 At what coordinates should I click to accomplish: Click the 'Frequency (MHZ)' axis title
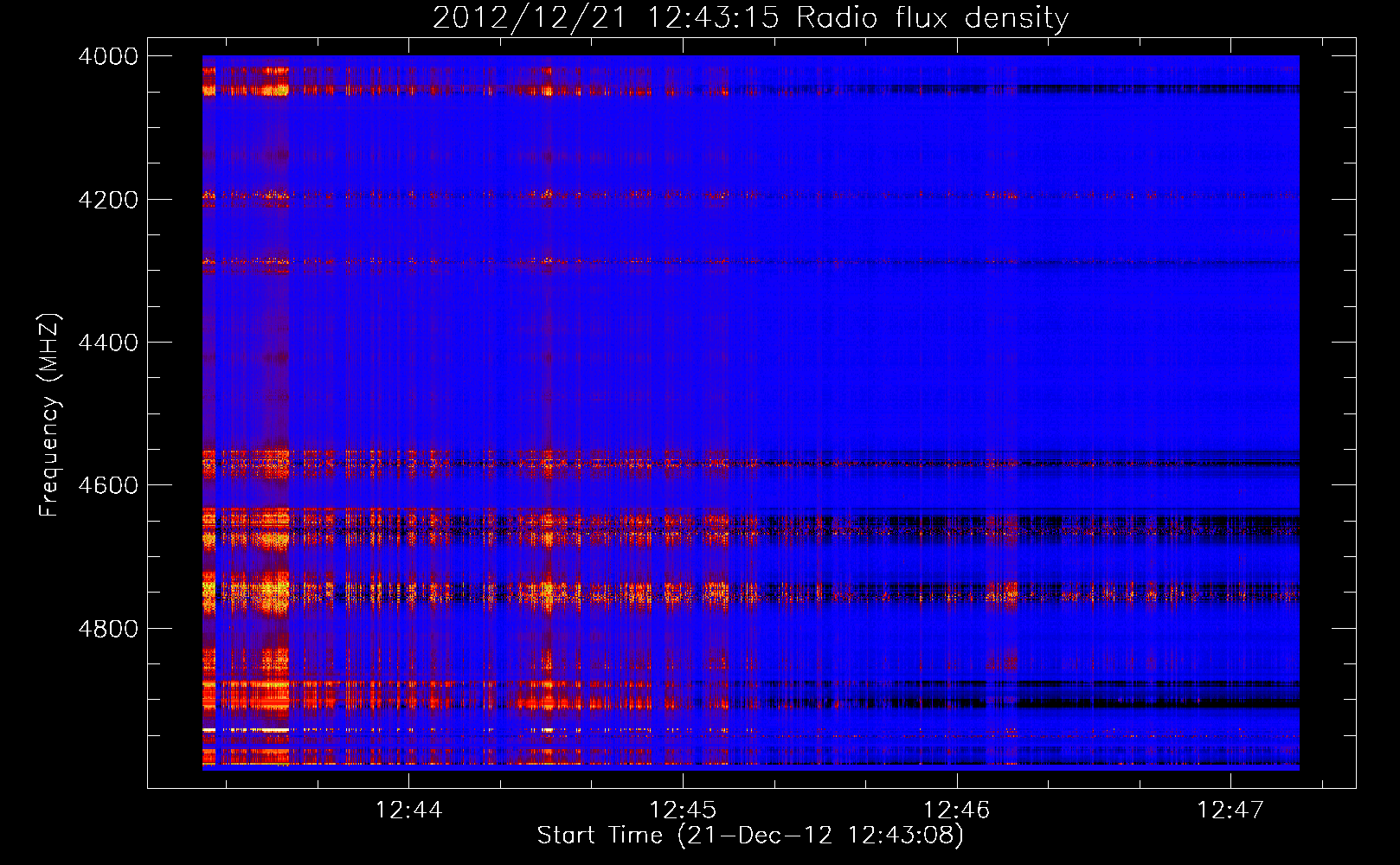pyautogui.click(x=50, y=415)
